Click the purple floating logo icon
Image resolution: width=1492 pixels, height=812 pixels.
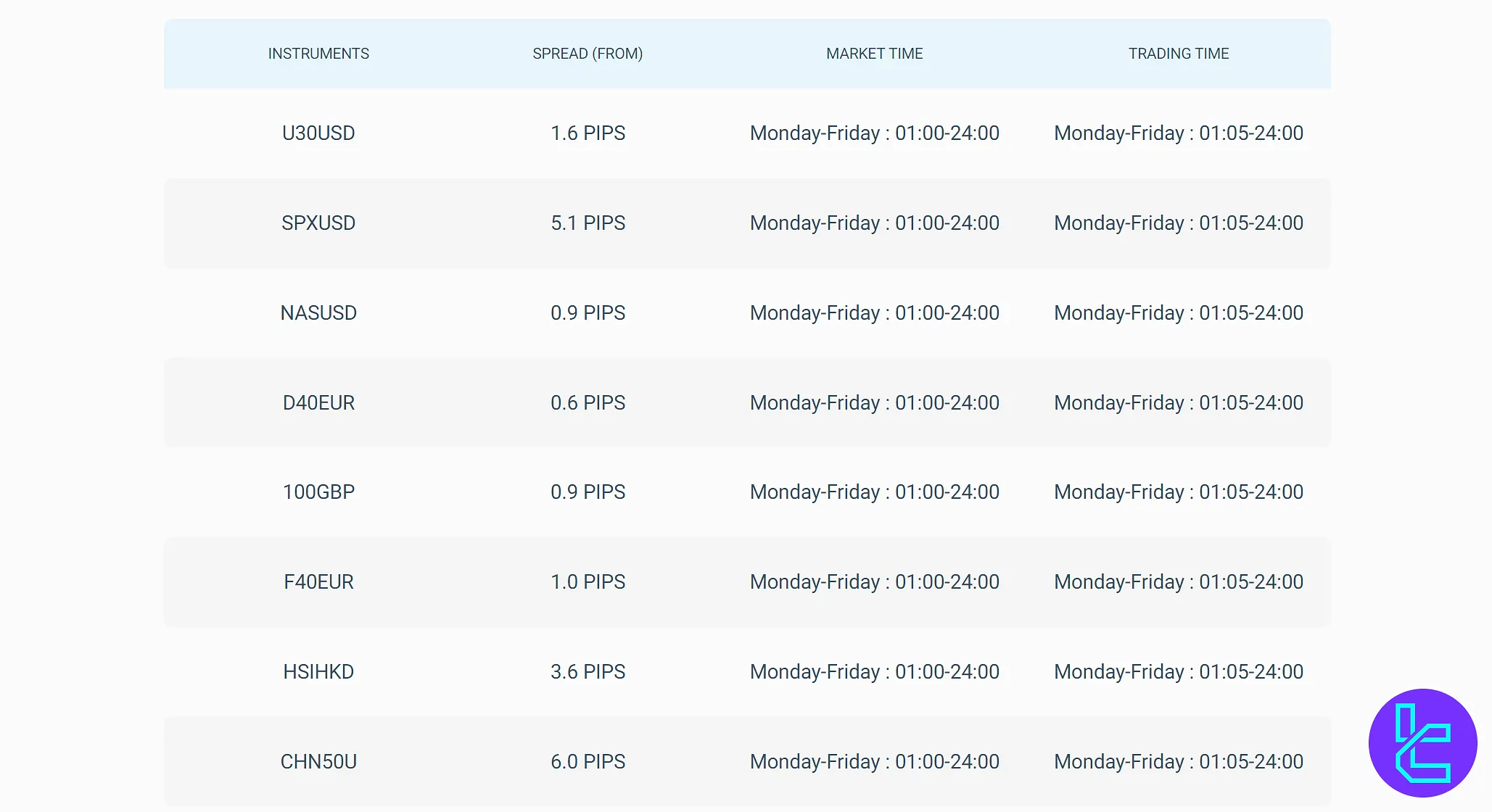pos(1422,742)
